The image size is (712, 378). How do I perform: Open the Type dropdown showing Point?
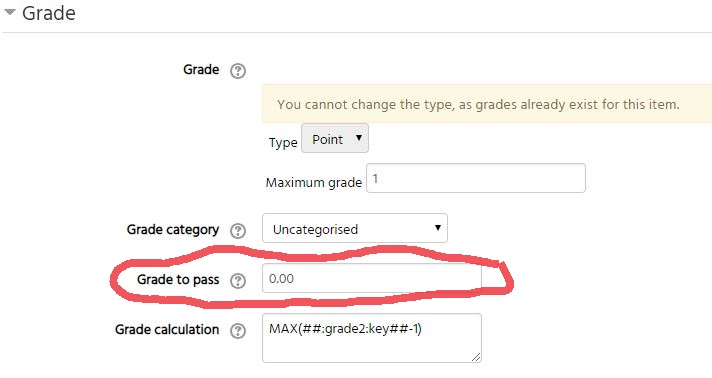tap(335, 139)
